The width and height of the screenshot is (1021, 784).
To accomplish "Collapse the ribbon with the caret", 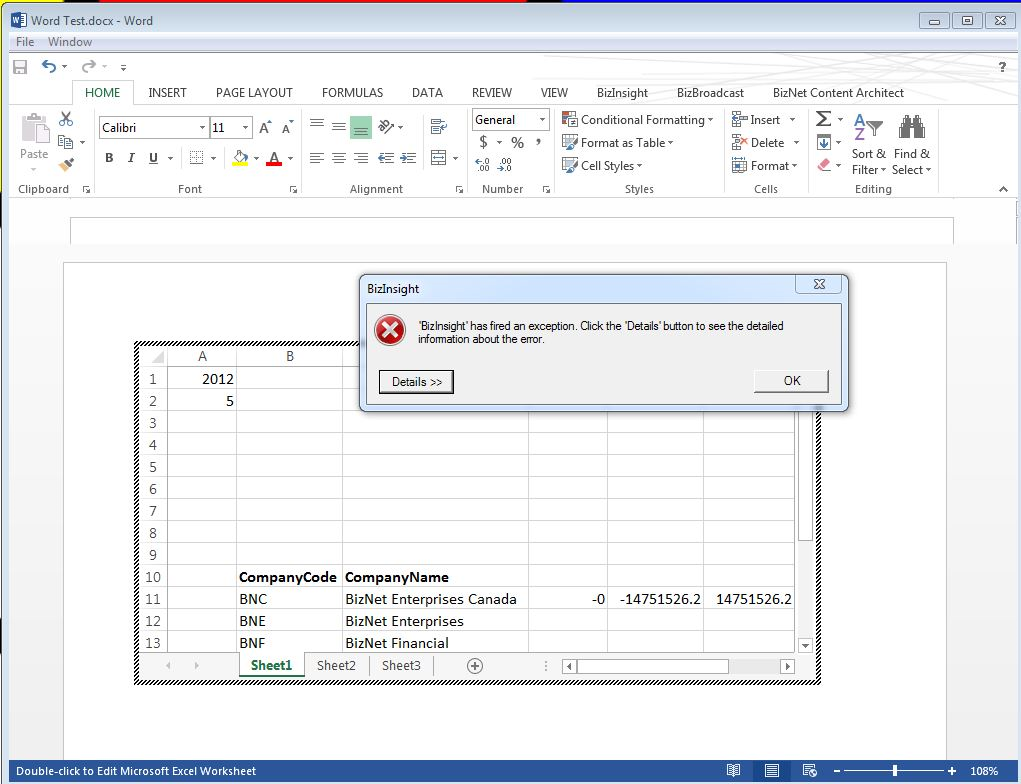I will coord(1003,189).
